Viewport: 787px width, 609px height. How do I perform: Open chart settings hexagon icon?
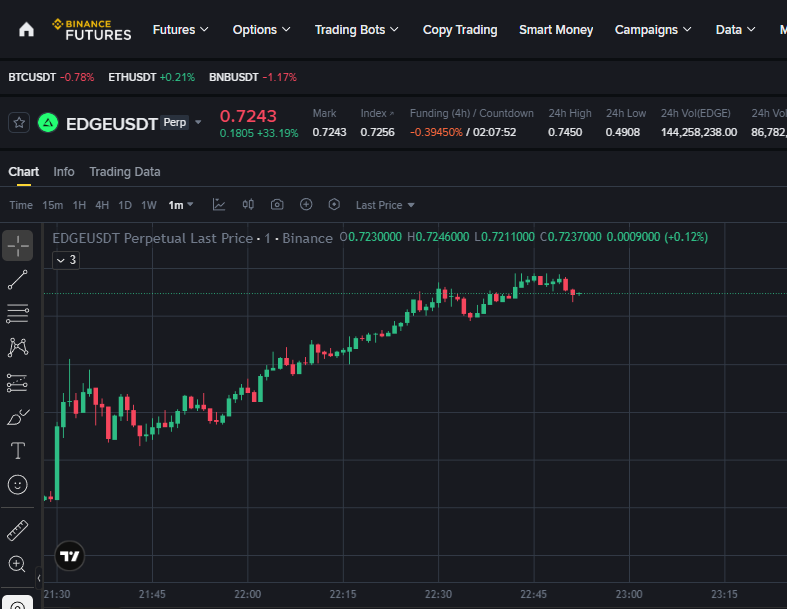334,204
